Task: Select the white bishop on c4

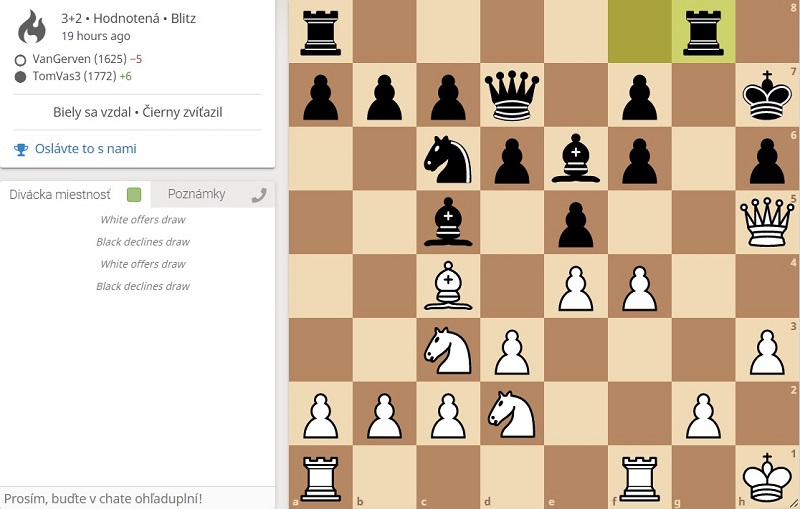Action: (448, 286)
